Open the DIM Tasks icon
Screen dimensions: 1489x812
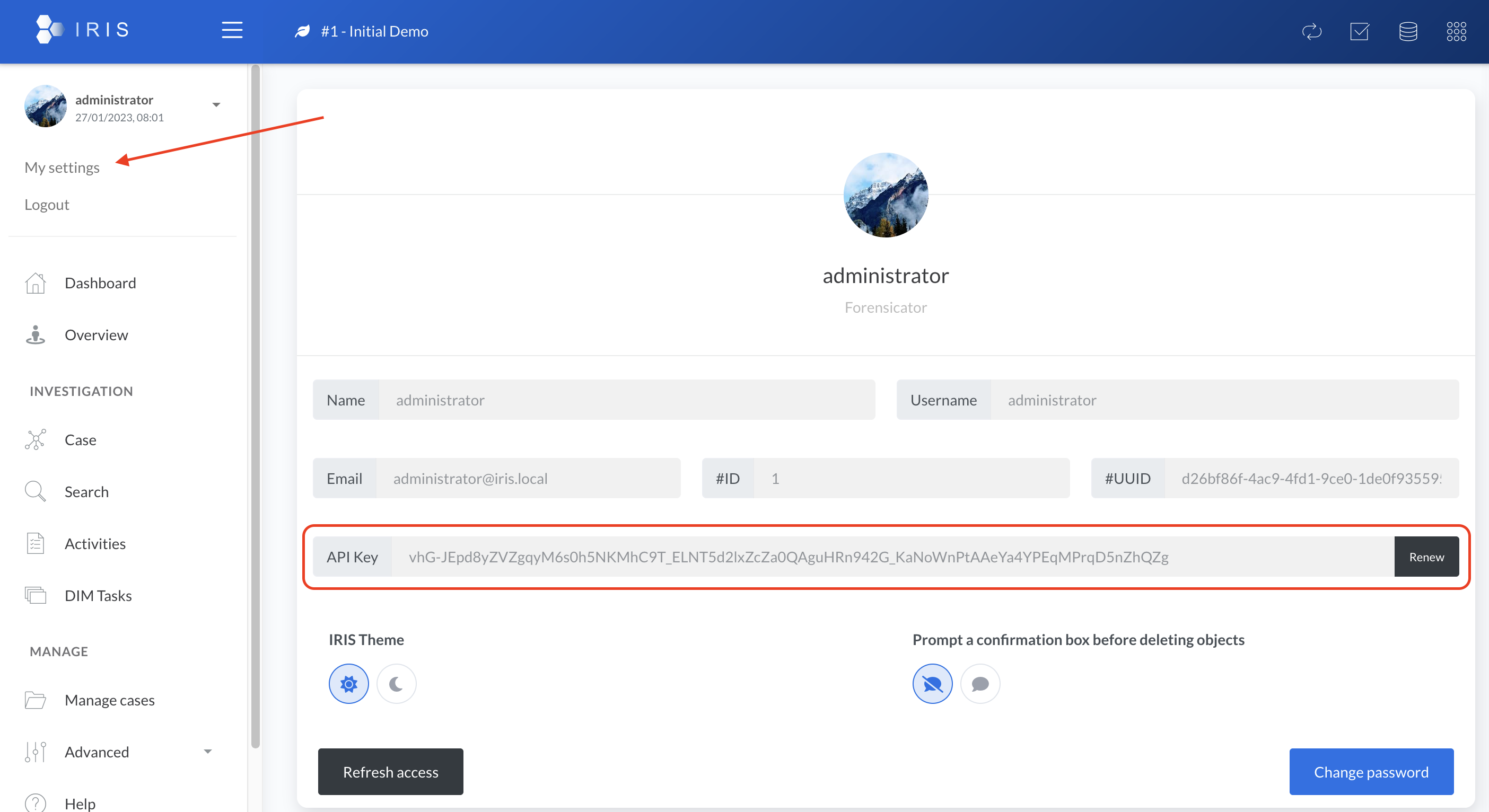coord(35,595)
